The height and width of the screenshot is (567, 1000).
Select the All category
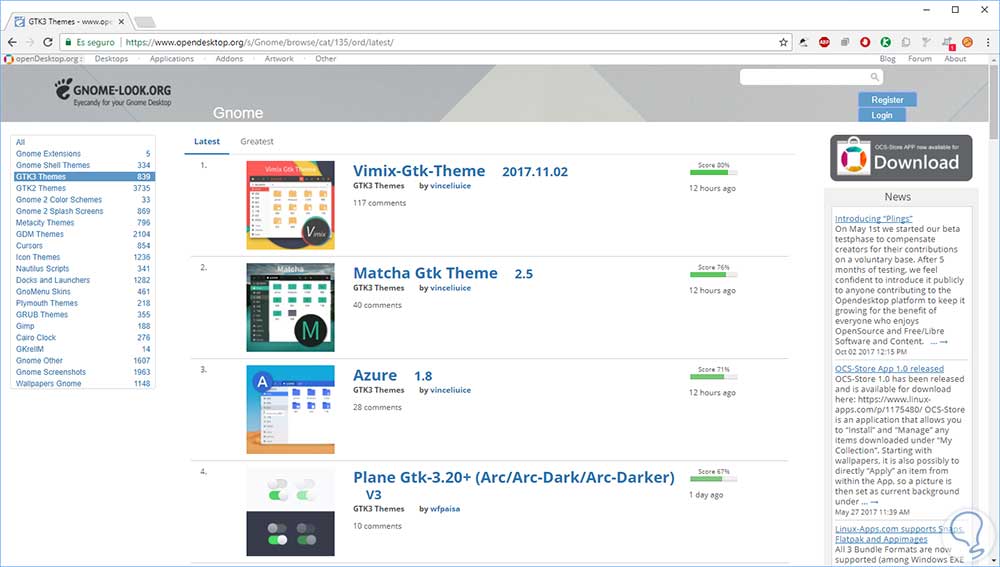click(x=20, y=142)
